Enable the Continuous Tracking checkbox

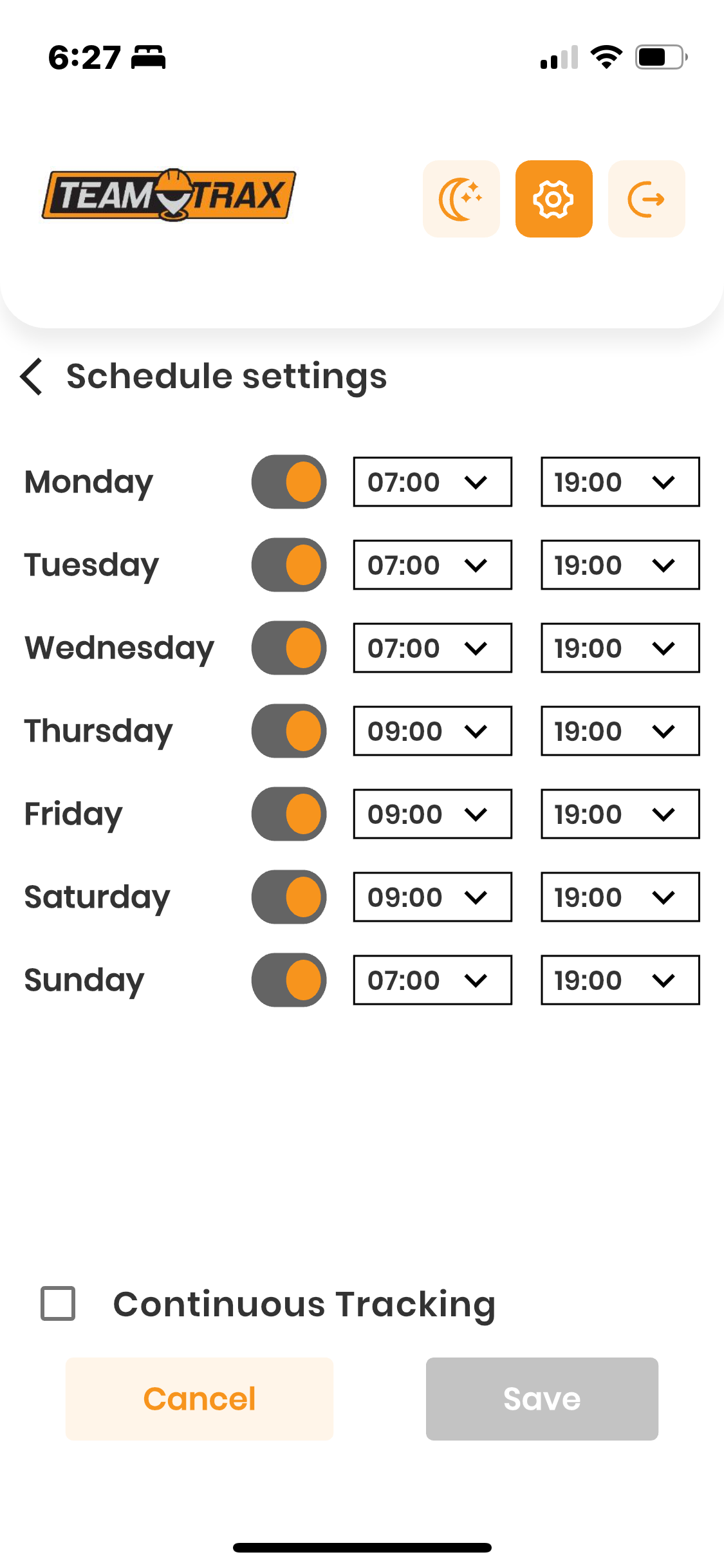pos(58,1303)
